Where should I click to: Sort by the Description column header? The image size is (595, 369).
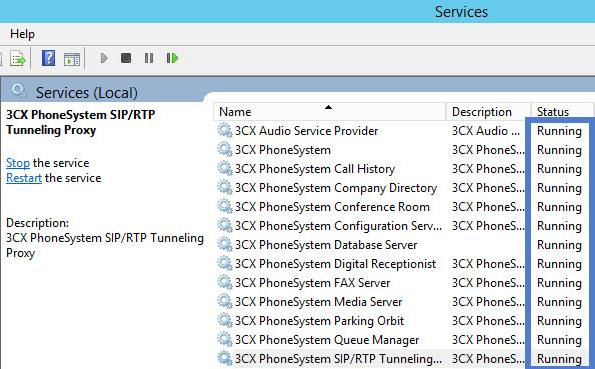coord(488,112)
